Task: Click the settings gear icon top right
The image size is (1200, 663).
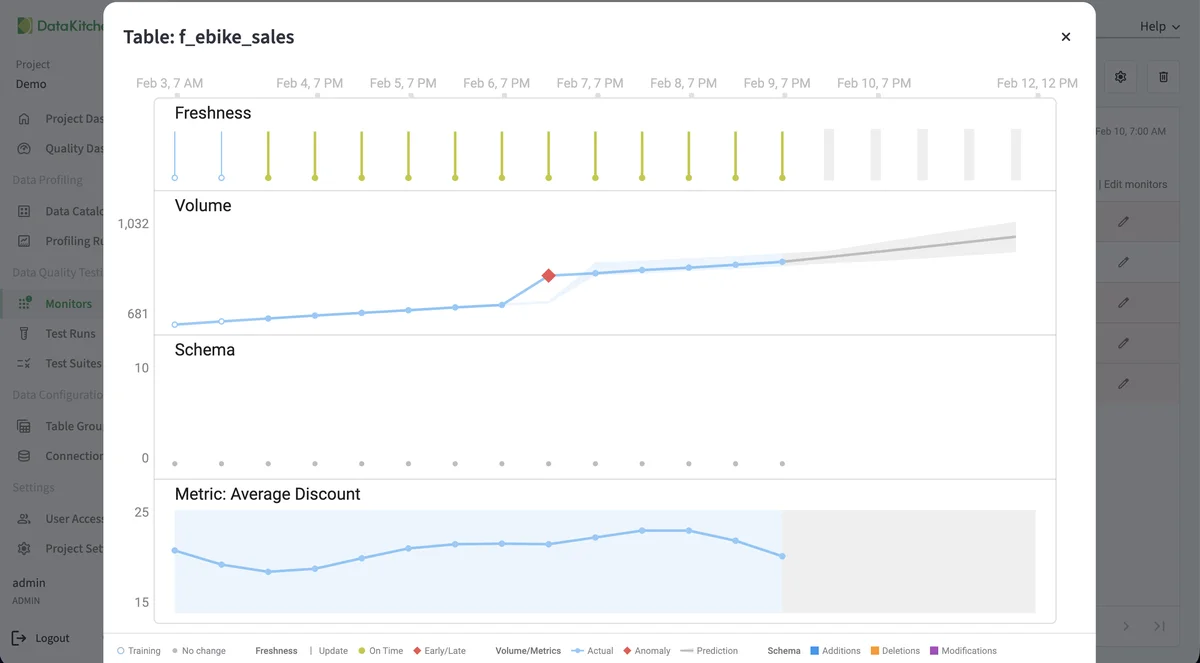Action: coord(1120,76)
